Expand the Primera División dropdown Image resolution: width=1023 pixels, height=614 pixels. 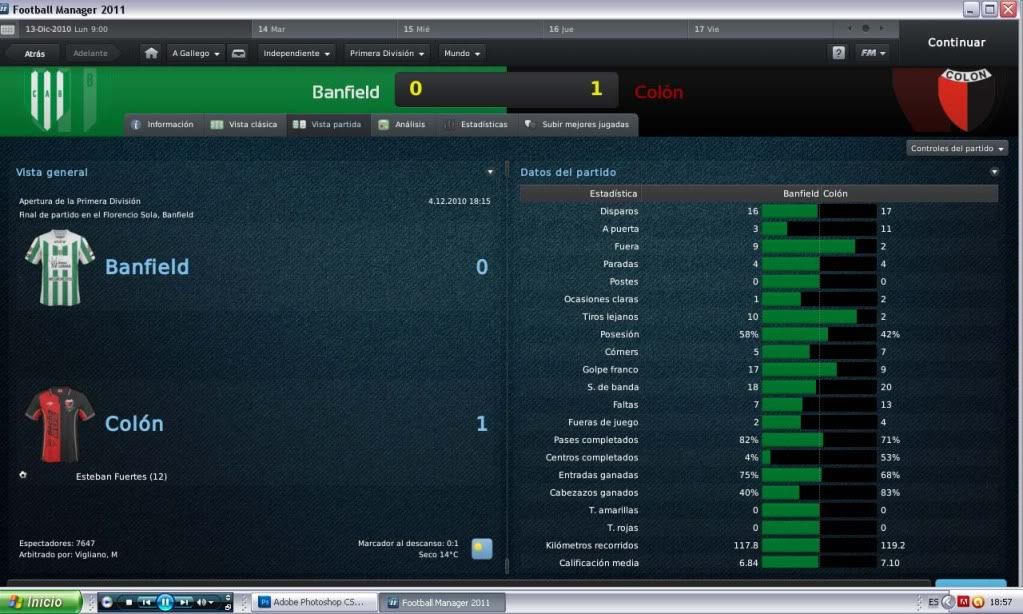click(387, 54)
